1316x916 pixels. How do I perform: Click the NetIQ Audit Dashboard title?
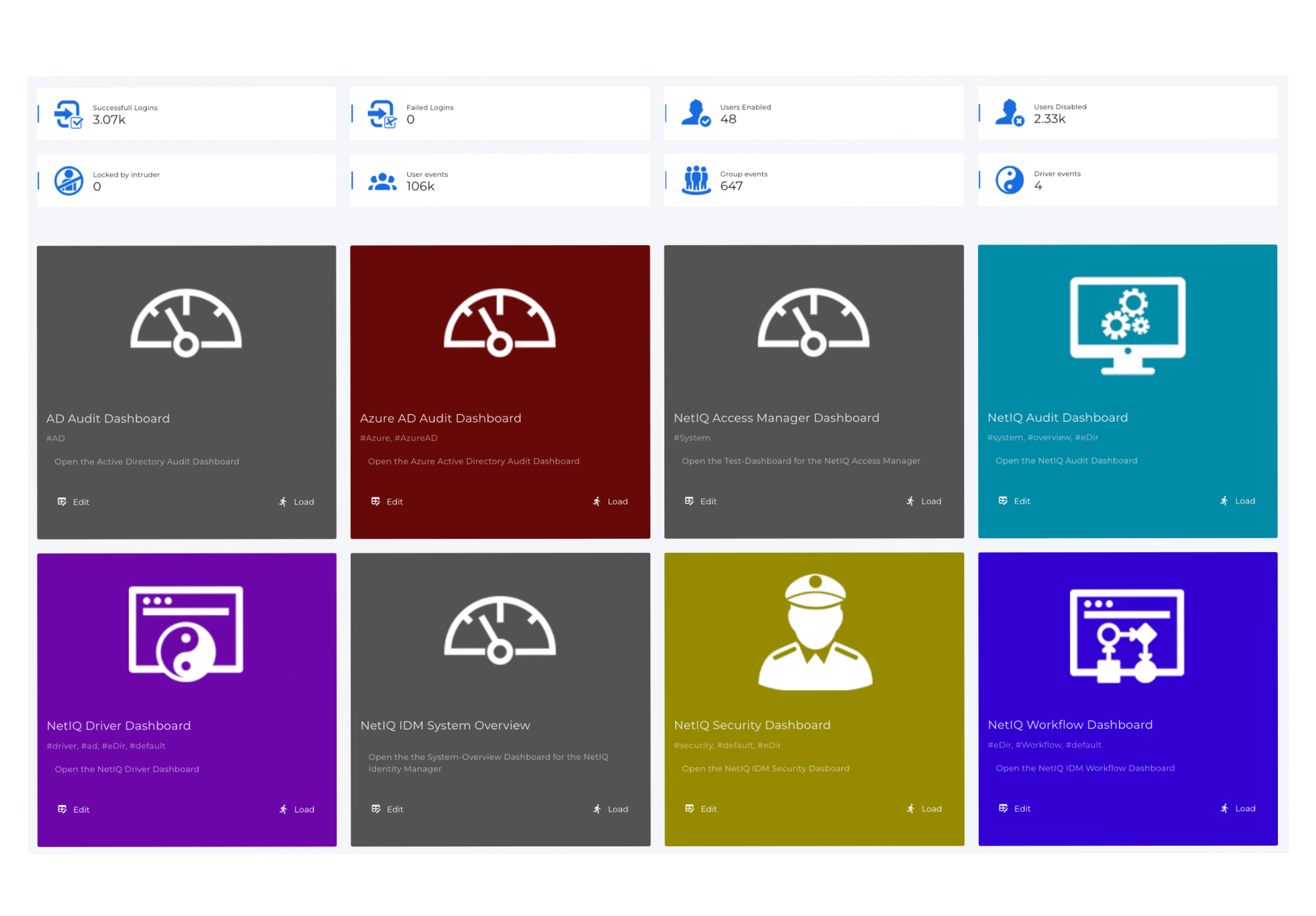[1058, 418]
